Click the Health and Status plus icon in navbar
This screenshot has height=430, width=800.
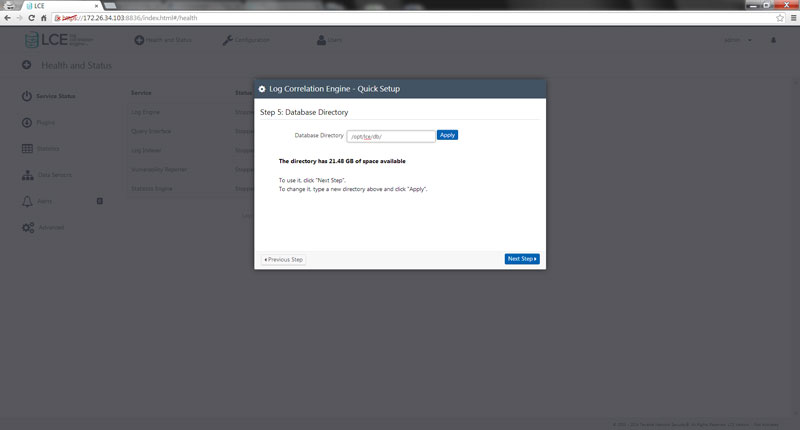pos(139,40)
